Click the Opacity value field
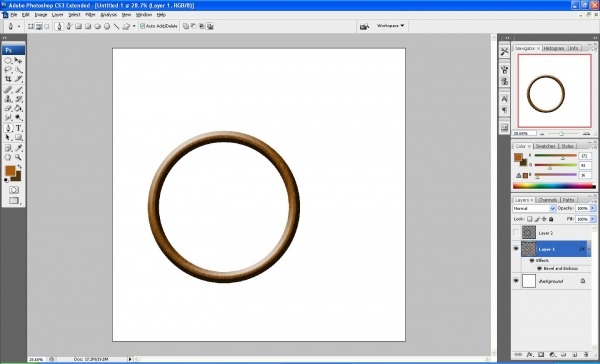Screen dimensions: 600x364 [x=582, y=208]
